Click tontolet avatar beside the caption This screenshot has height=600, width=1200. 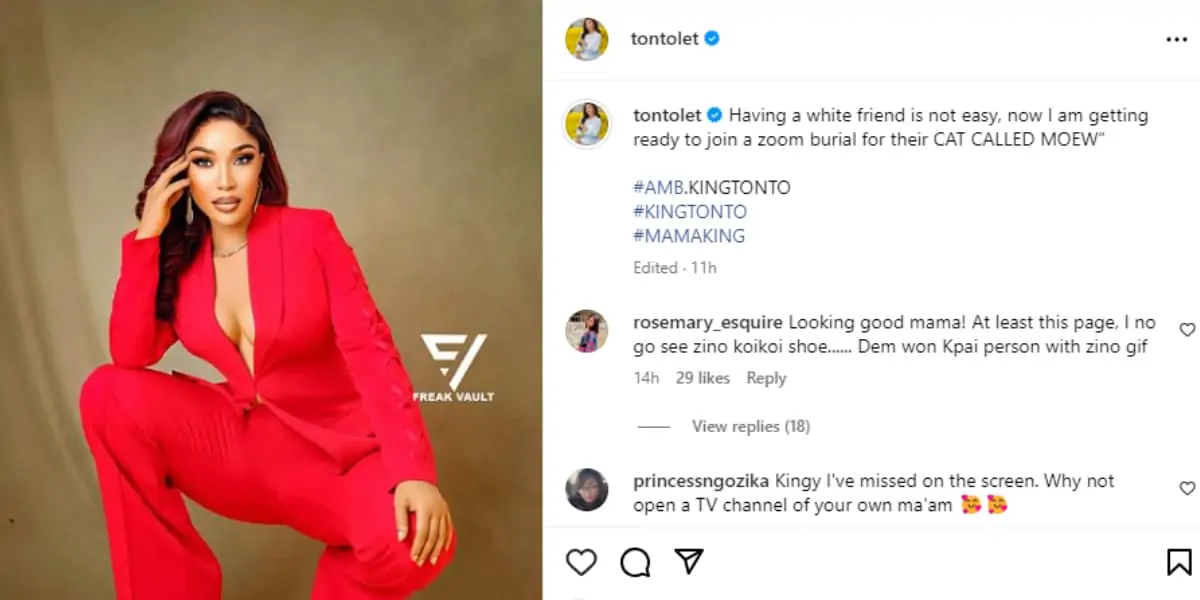[x=586, y=124]
